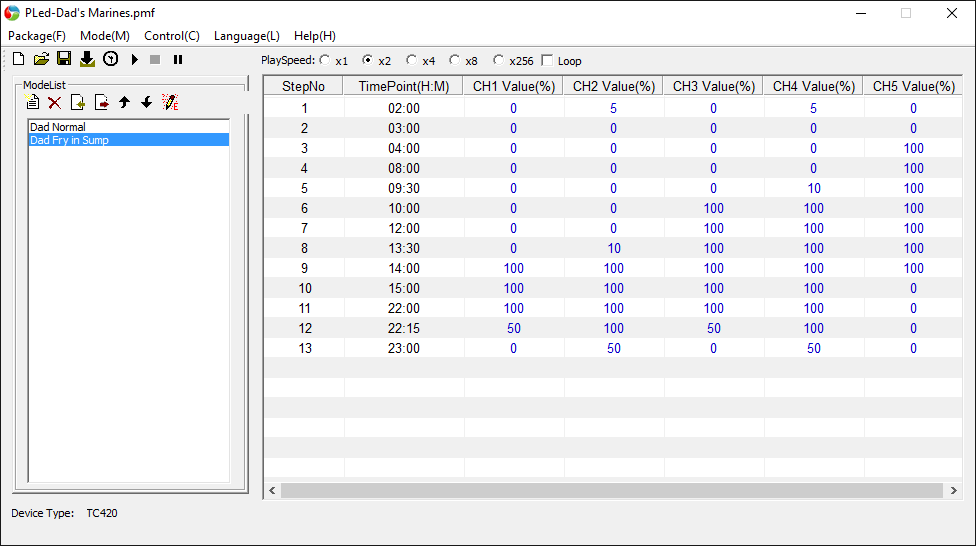Viewport: 976px width, 546px height.
Task: Edit selected mode with pencil icon
Action: (170, 102)
